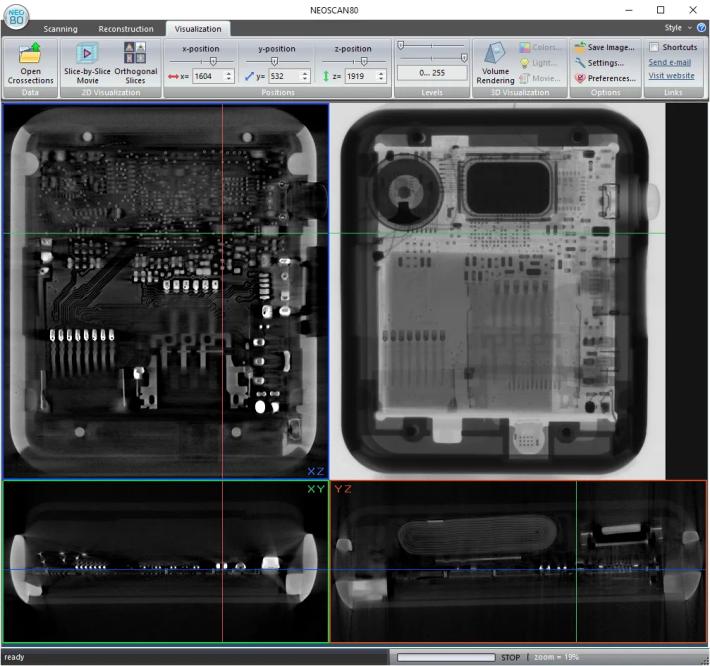The image size is (710, 666).
Task: Start the Slice-by-Slice Movie view
Action: 87,54
